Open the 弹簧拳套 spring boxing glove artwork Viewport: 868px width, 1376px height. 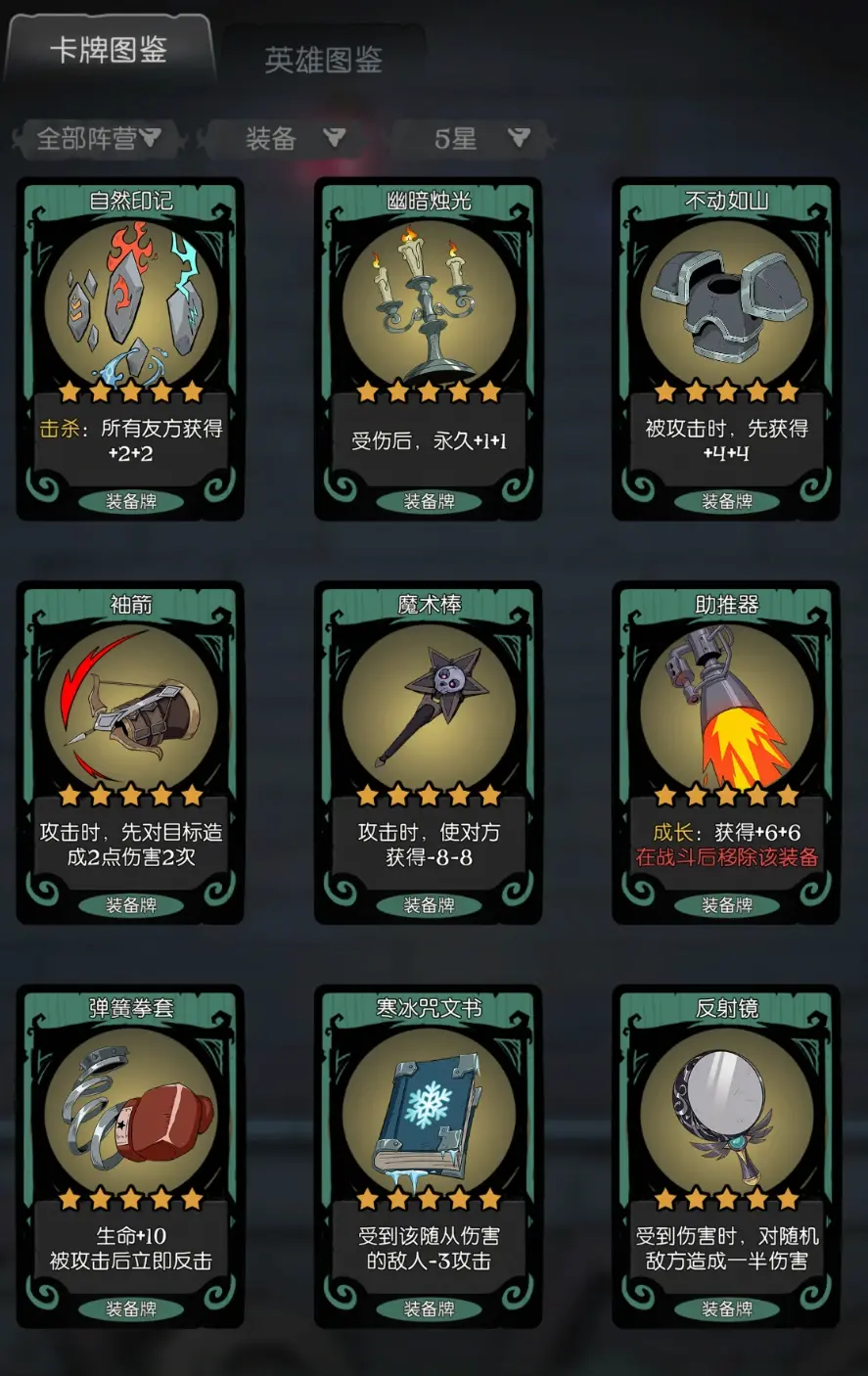click(131, 1113)
